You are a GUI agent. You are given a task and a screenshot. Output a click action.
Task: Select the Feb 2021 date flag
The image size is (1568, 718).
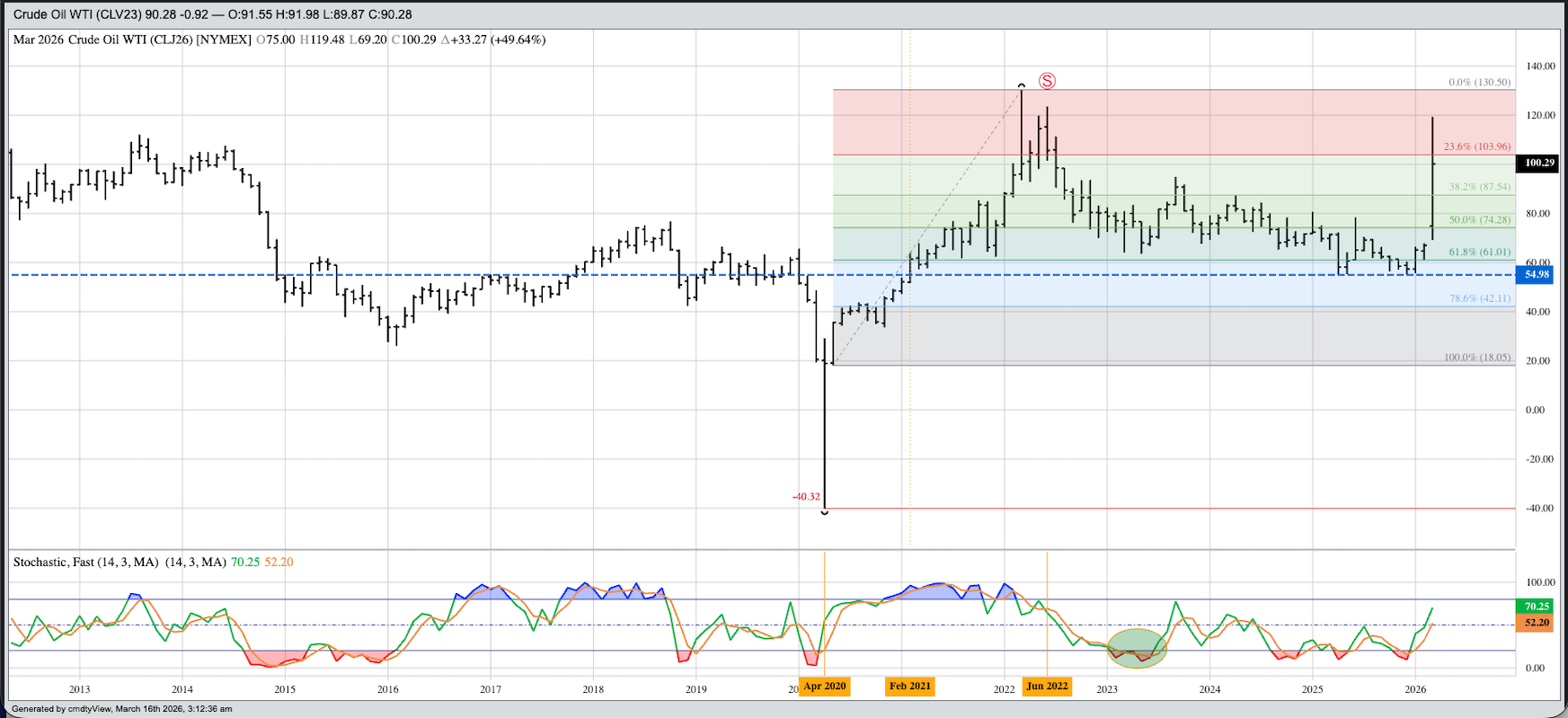coord(909,687)
